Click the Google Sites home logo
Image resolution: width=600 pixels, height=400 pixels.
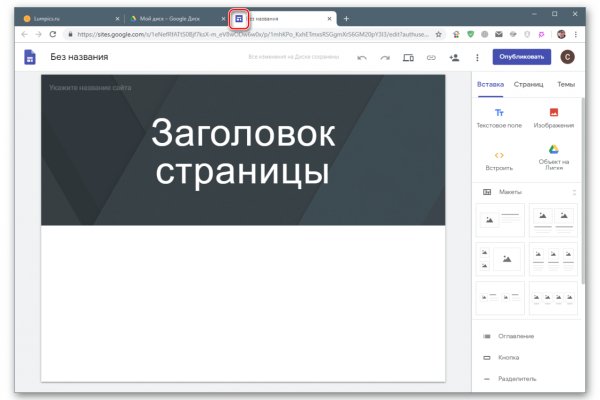(31, 57)
